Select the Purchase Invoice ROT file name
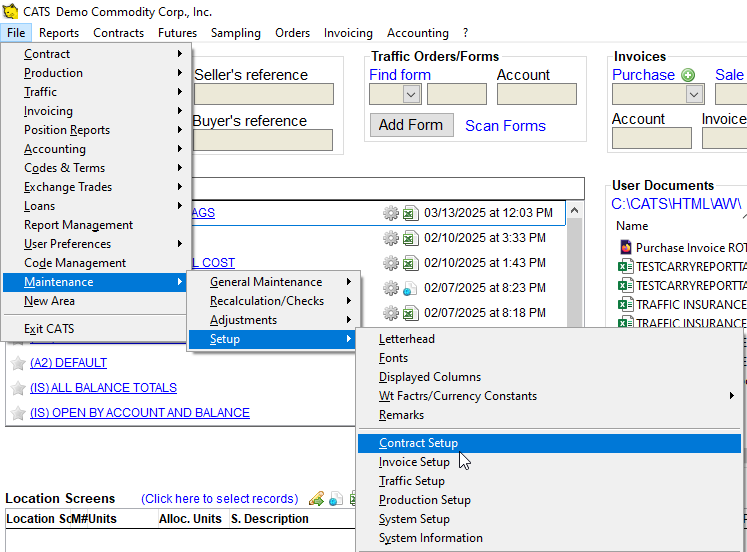Screen dimensions: 747x552 click(x=691, y=248)
